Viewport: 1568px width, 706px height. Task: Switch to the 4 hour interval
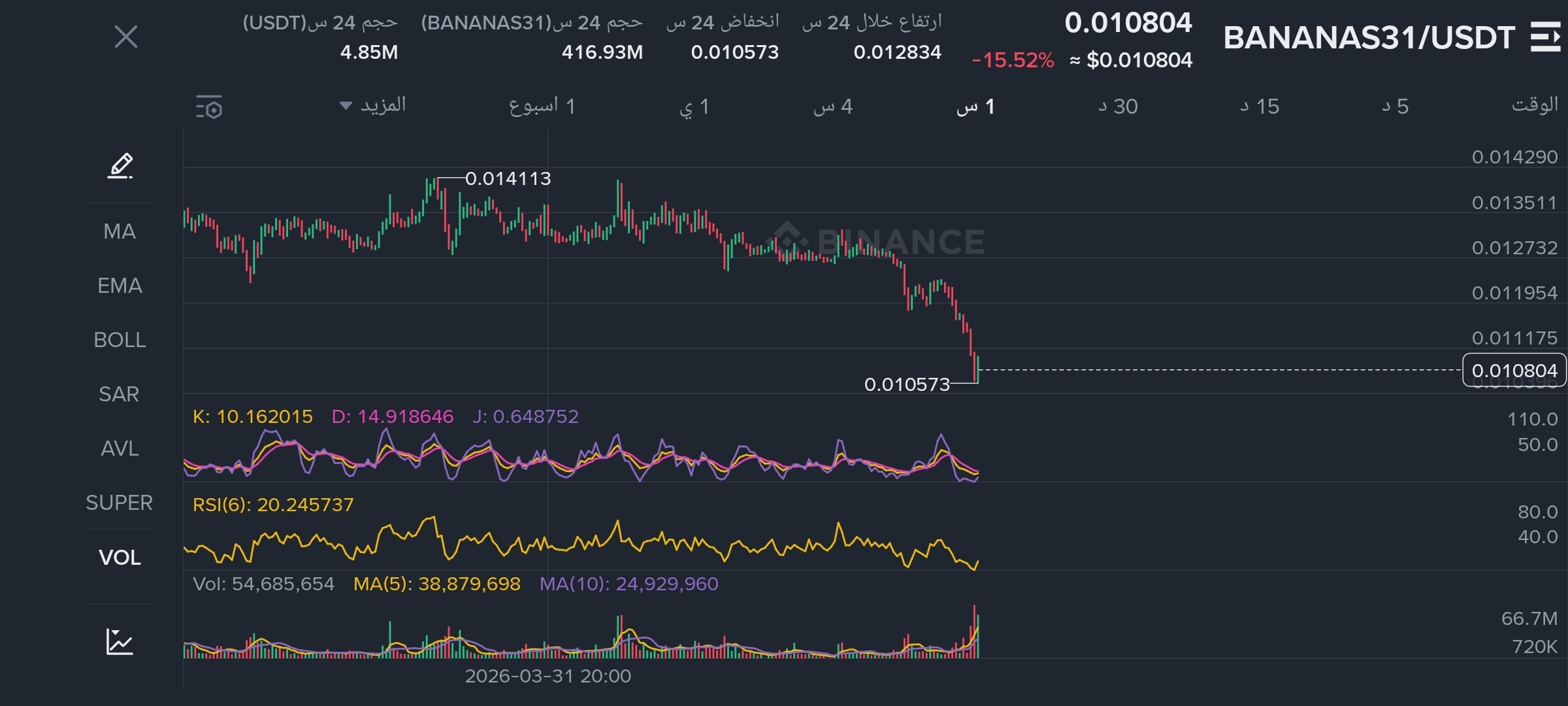tap(833, 107)
